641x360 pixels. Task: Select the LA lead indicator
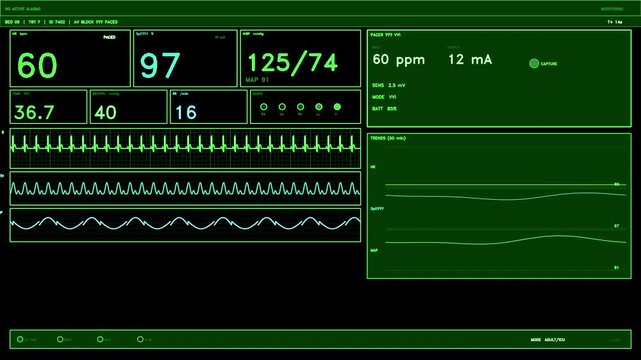(x=282, y=107)
